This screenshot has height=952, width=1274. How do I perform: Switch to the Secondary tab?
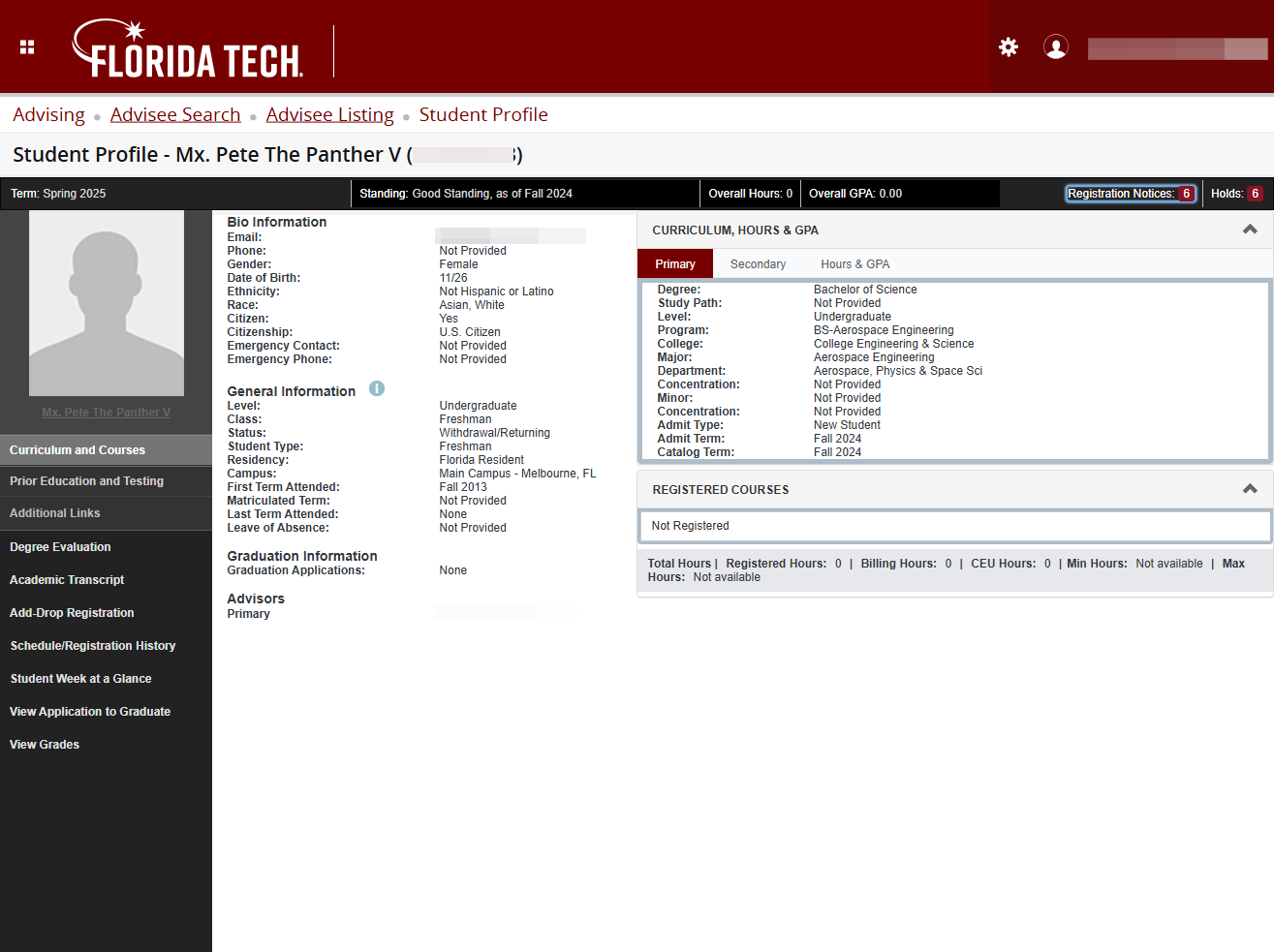pyautogui.click(x=758, y=263)
